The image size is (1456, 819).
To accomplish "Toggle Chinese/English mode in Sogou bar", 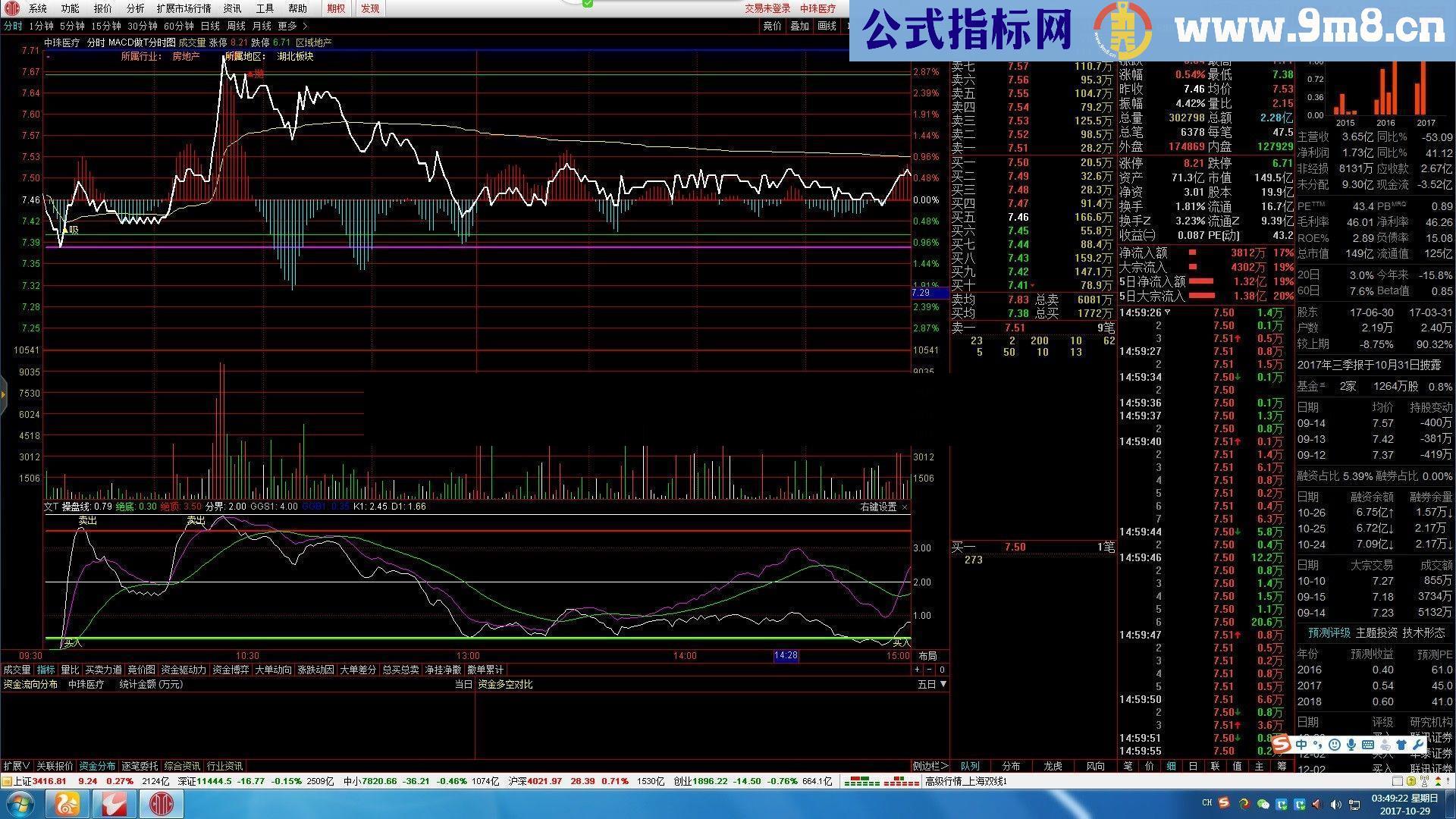I will (x=1301, y=745).
